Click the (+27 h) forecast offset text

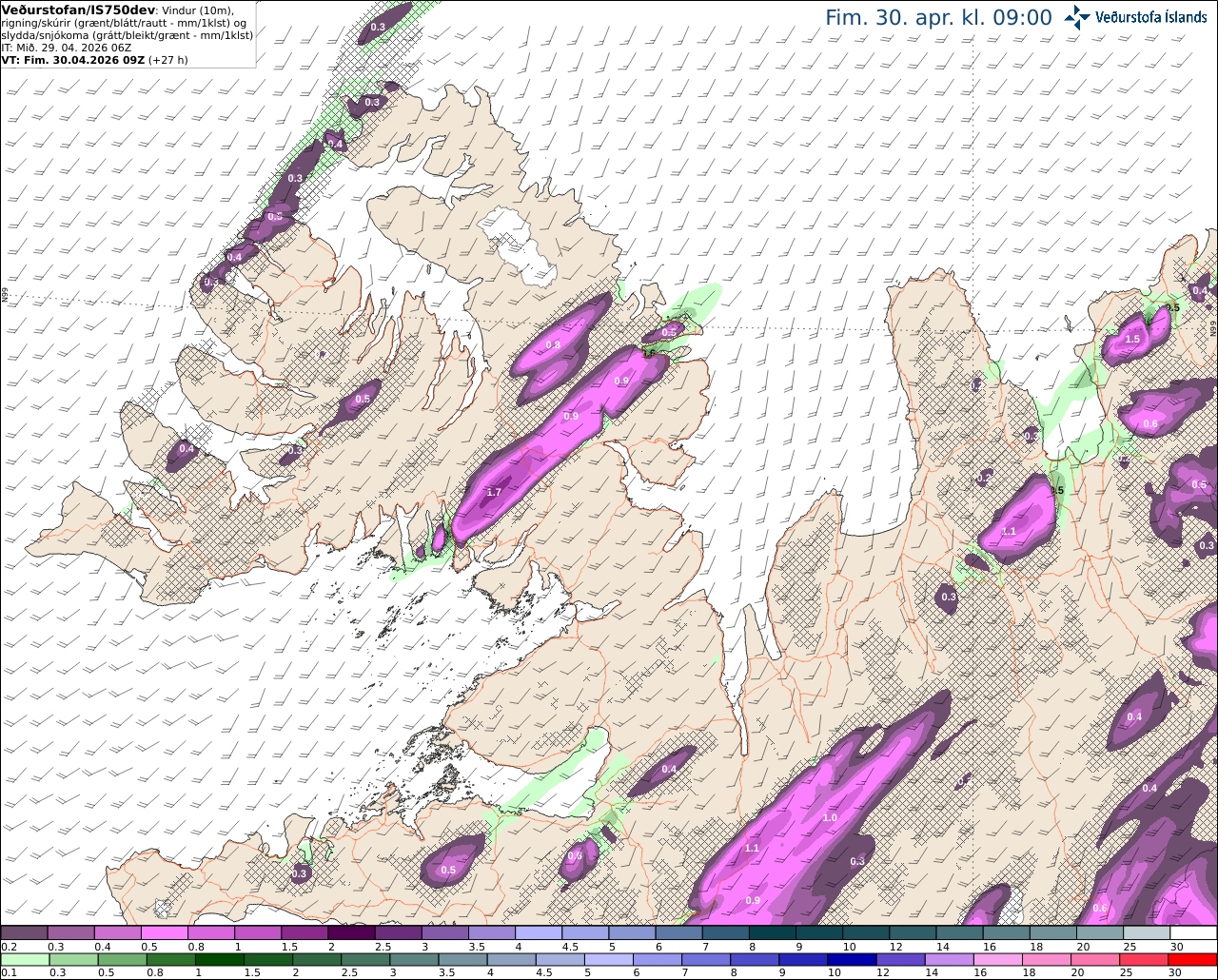168,59
